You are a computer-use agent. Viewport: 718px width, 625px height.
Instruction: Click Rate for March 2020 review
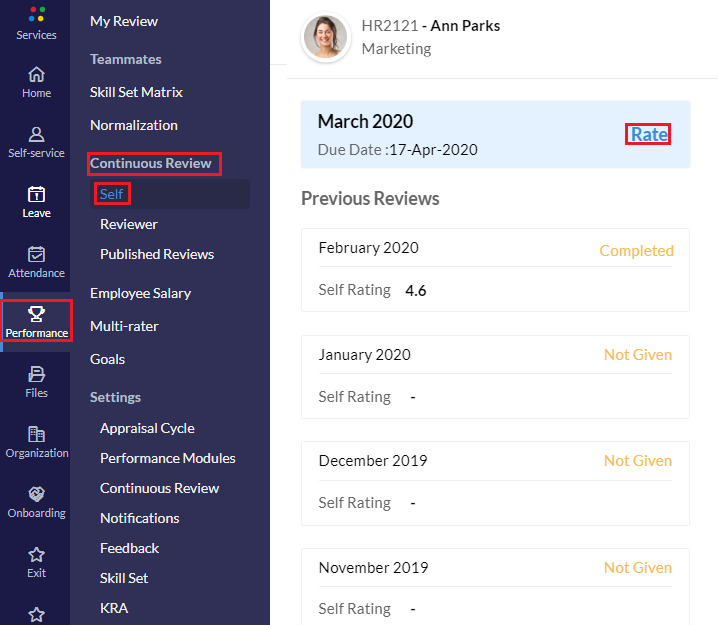pyautogui.click(x=648, y=134)
